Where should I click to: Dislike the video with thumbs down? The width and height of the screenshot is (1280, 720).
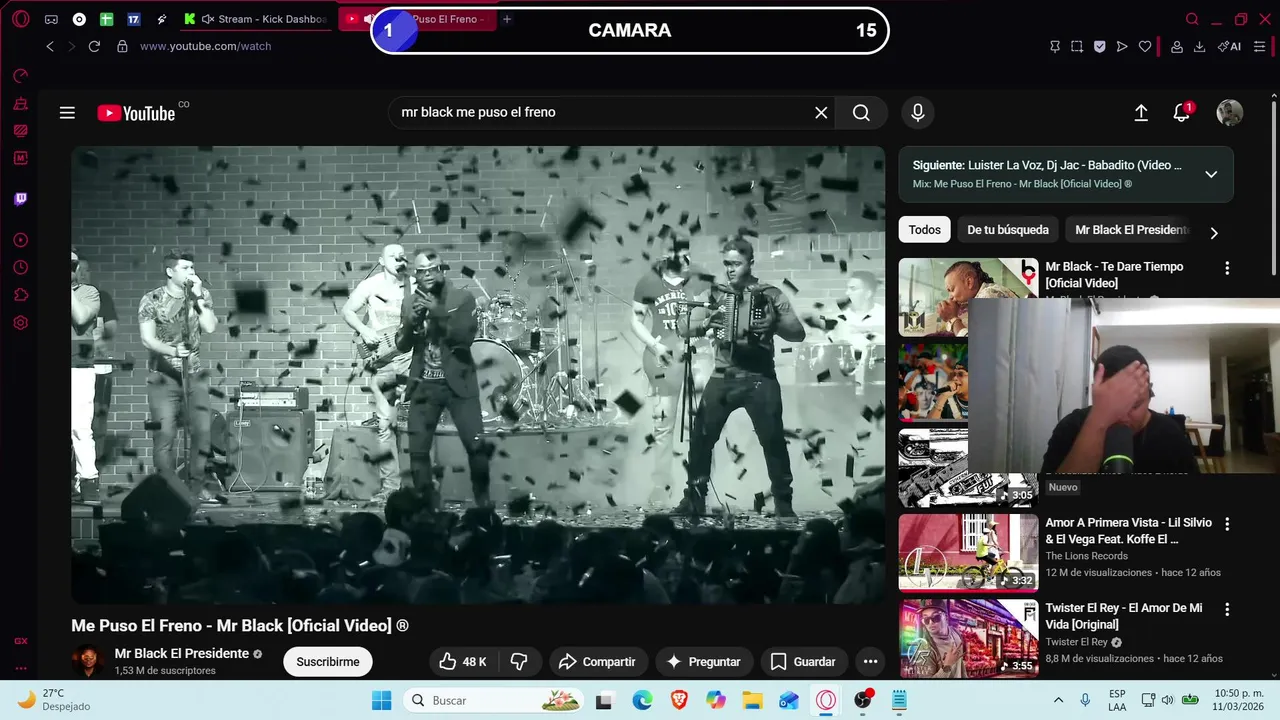coord(519,661)
